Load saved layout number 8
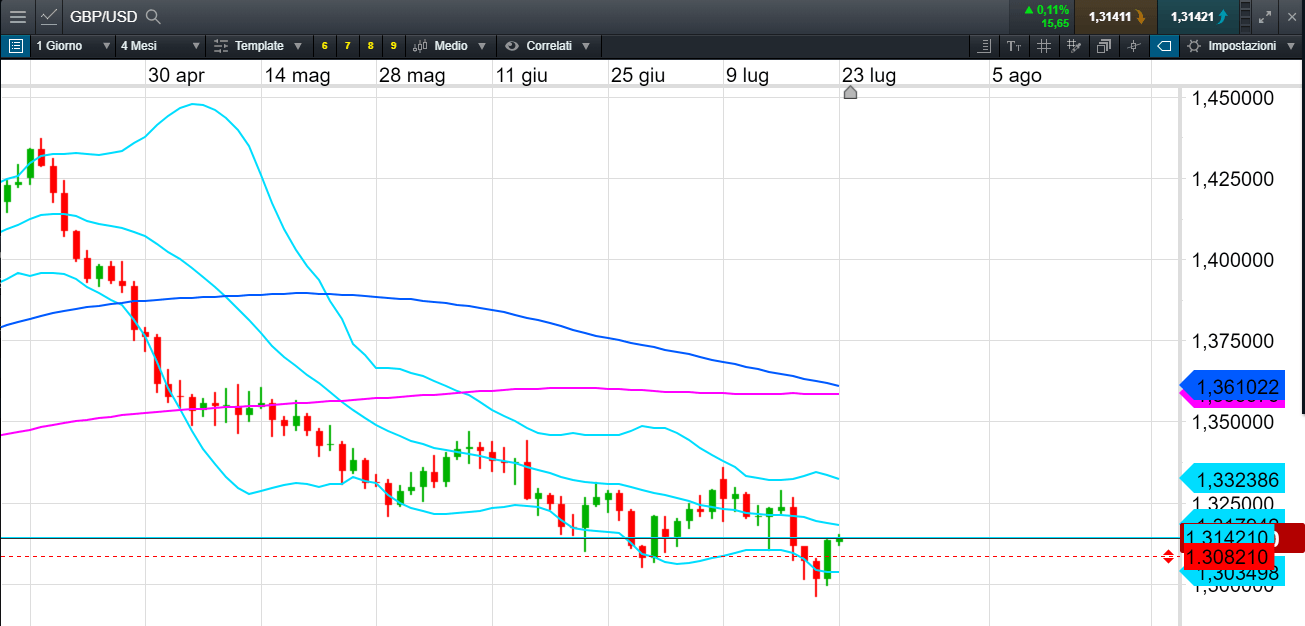 point(370,46)
